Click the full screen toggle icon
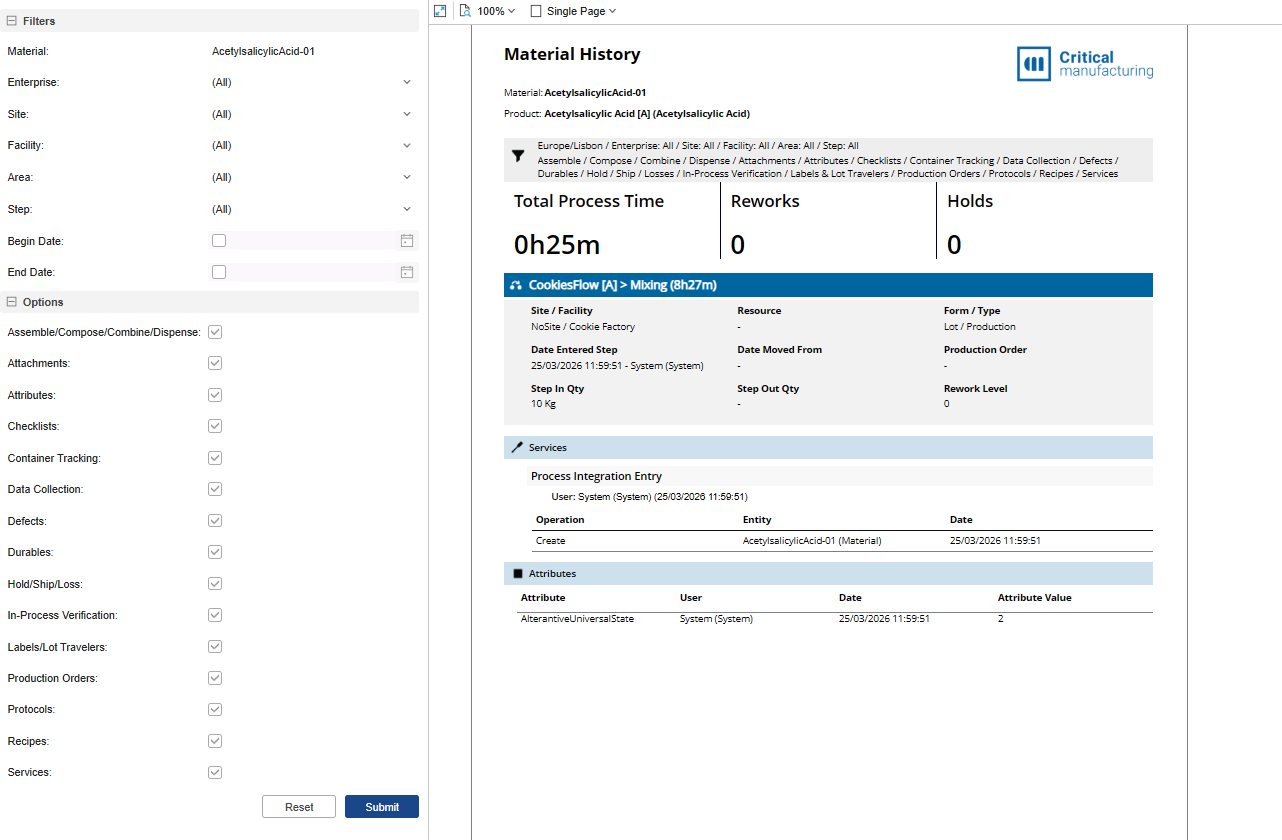Image resolution: width=1282 pixels, height=840 pixels. click(440, 11)
